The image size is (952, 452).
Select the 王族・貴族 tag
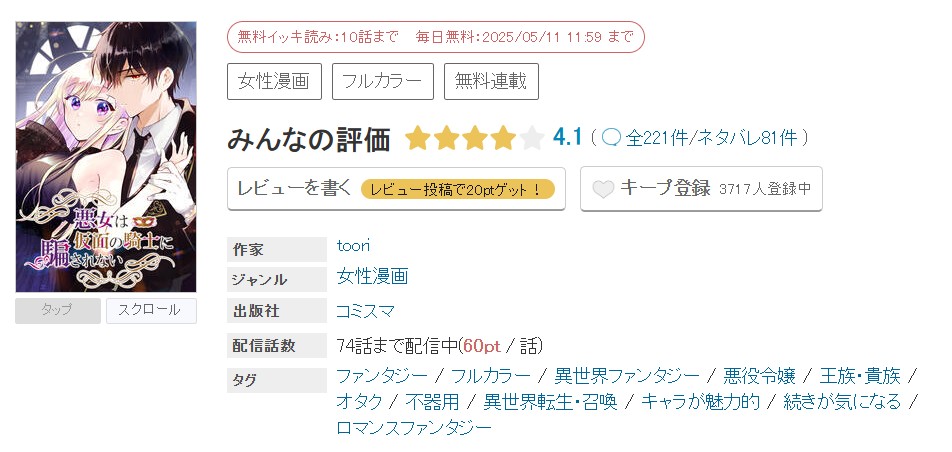(x=860, y=376)
